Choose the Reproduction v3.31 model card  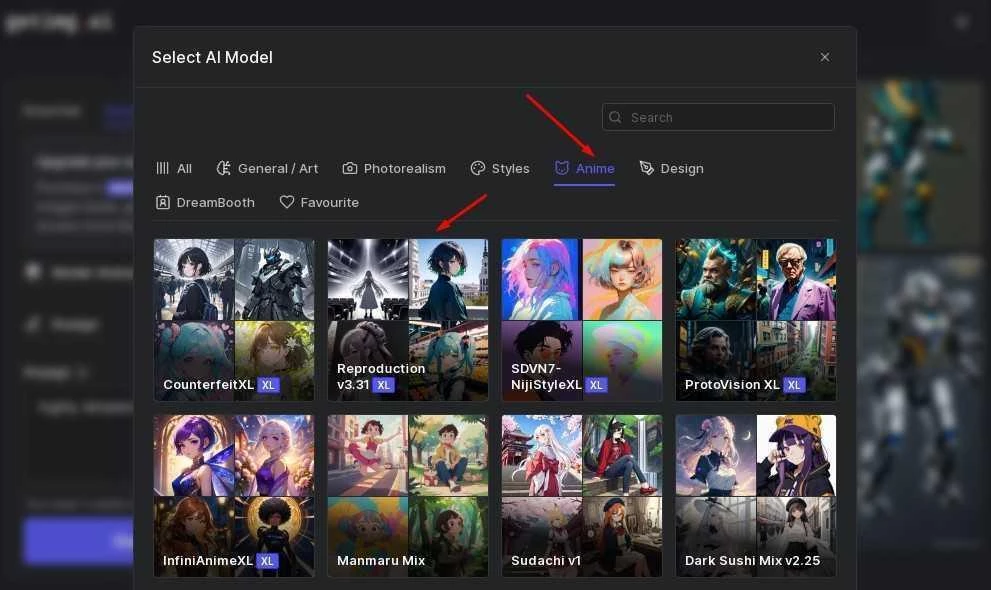(x=408, y=320)
